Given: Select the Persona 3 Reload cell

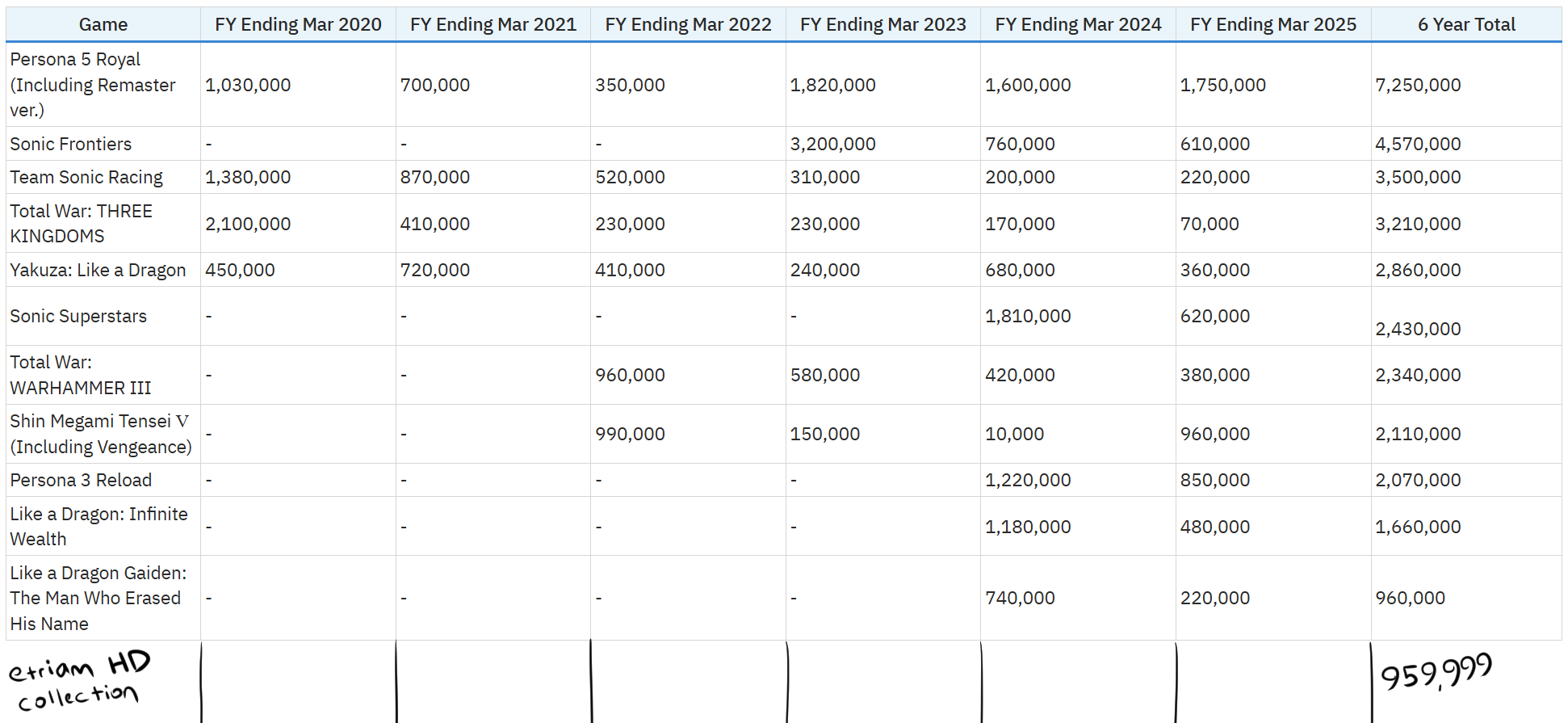Looking at the screenshot, I should (103, 480).
